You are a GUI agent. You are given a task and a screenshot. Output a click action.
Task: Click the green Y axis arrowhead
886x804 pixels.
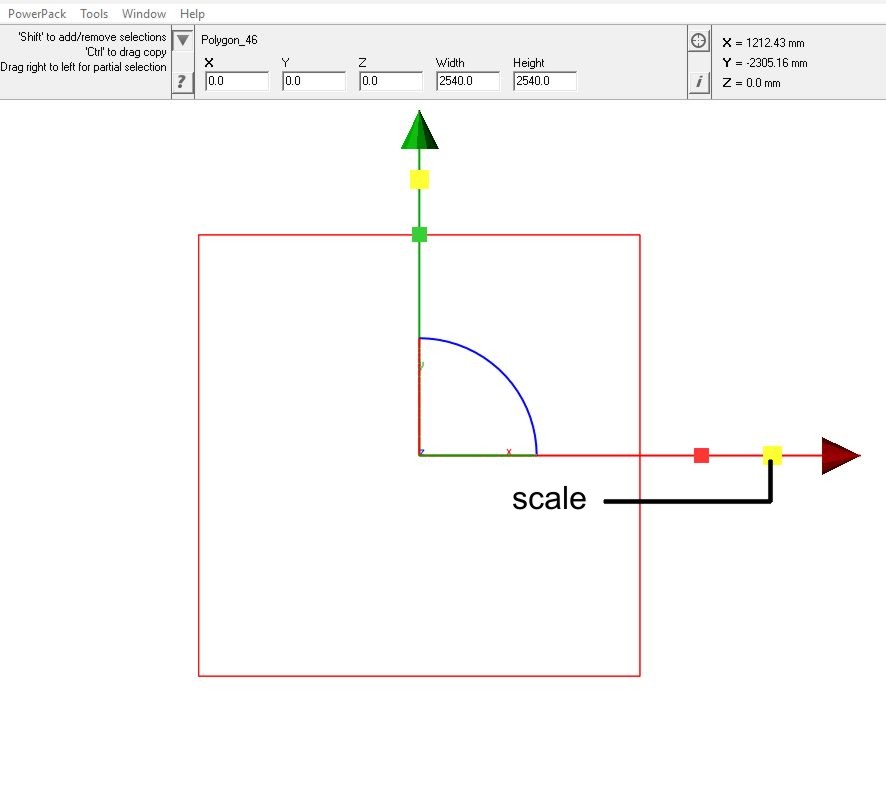click(x=420, y=131)
